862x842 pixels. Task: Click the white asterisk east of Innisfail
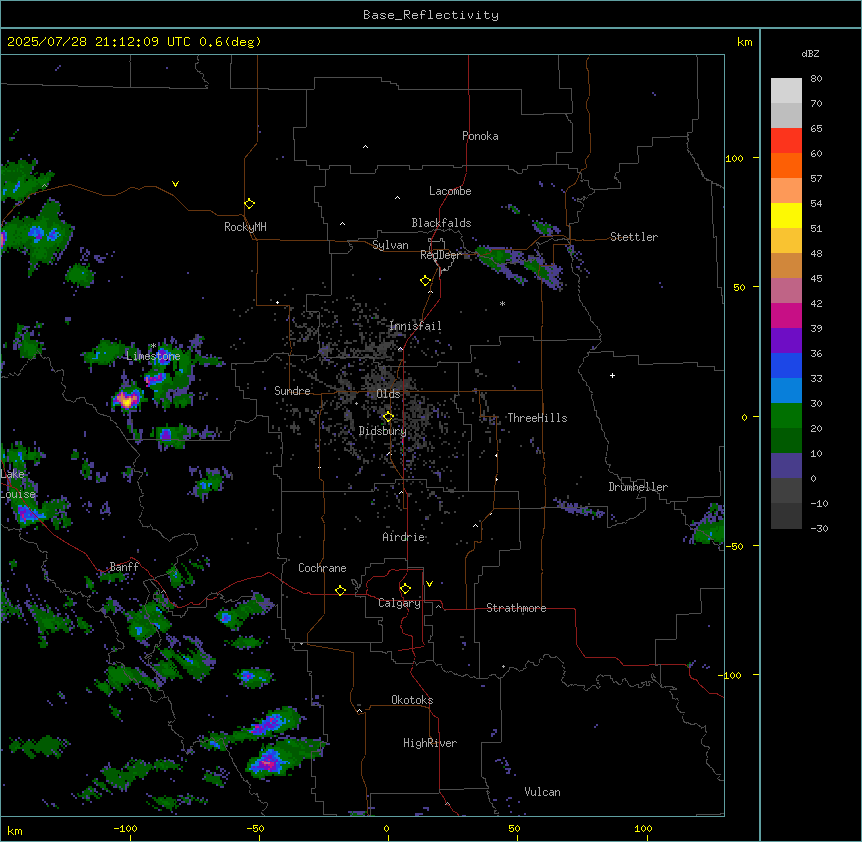click(502, 303)
